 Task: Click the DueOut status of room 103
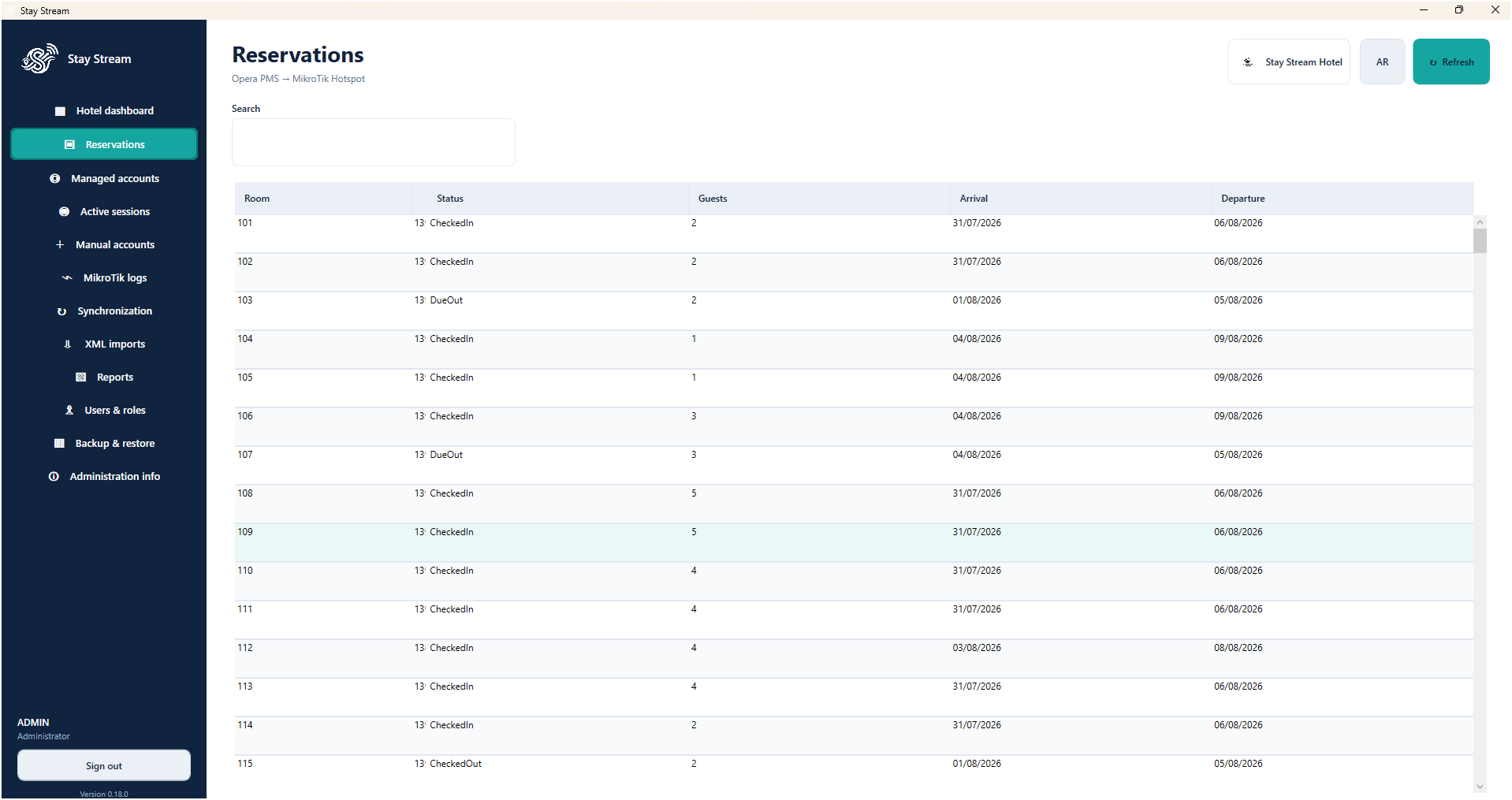(x=446, y=300)
